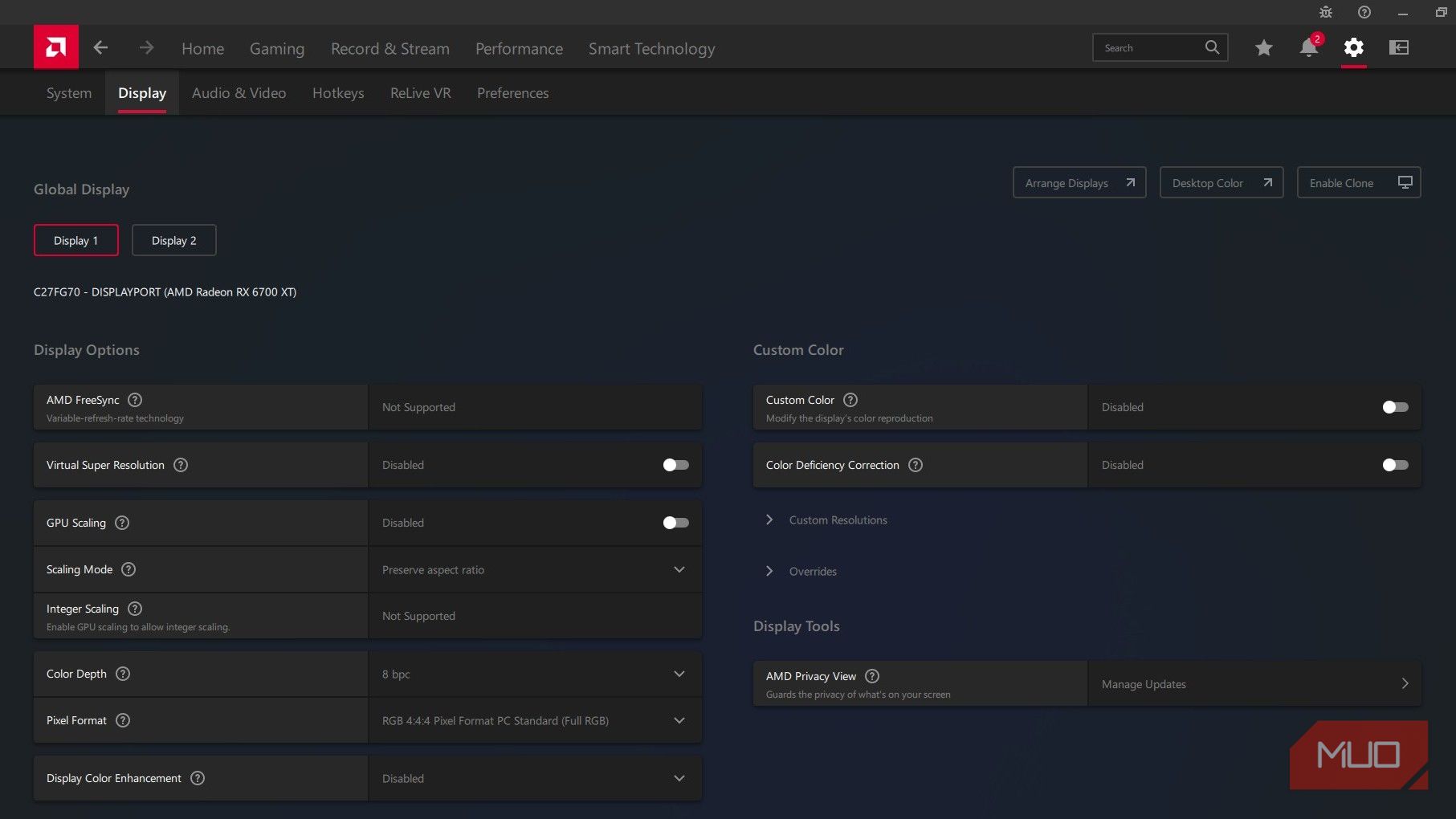Open Audio & Video settings tab
Screen dimensions: 1456x819
point(239,93)
